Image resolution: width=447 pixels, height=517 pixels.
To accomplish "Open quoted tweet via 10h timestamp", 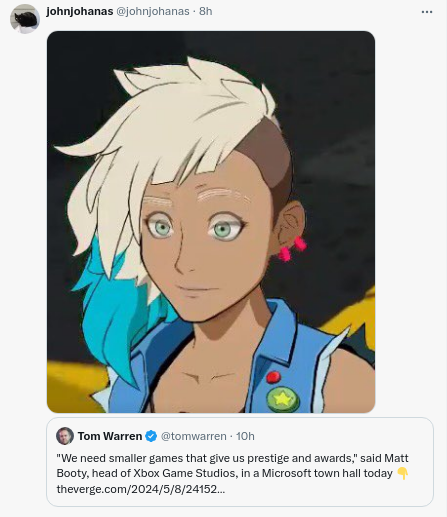I will (245, 436).
